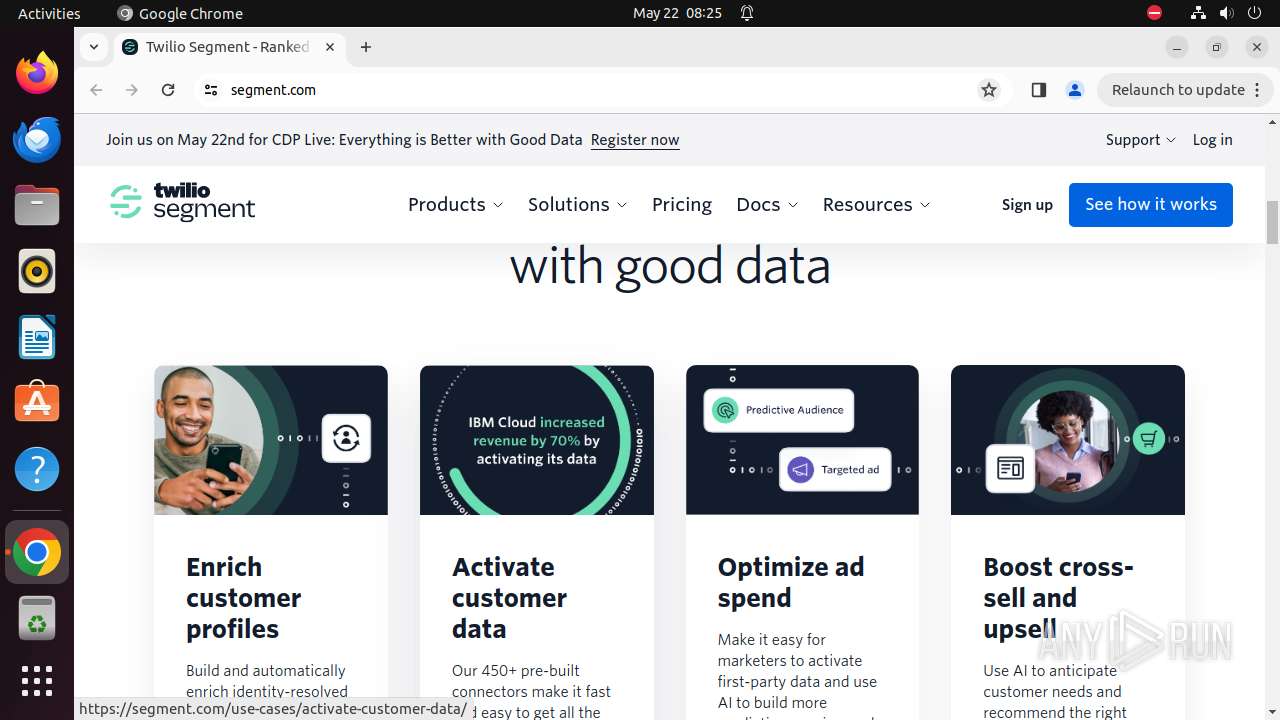Open the Pricing page

[682, 204]
